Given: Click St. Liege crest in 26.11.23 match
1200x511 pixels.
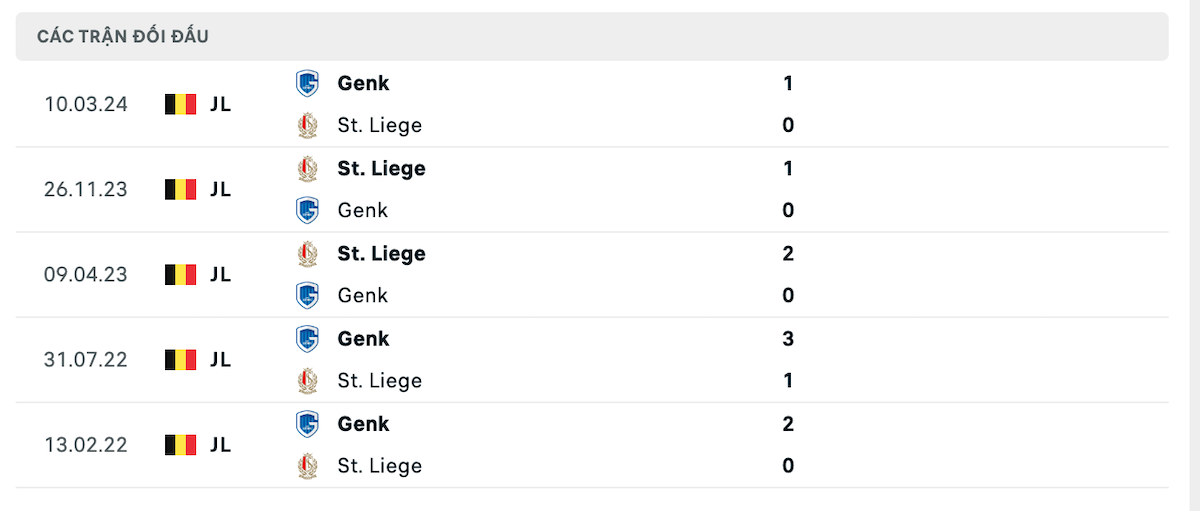Looking at the screenshot, I should pyautogui.click(x=307, y=168).
